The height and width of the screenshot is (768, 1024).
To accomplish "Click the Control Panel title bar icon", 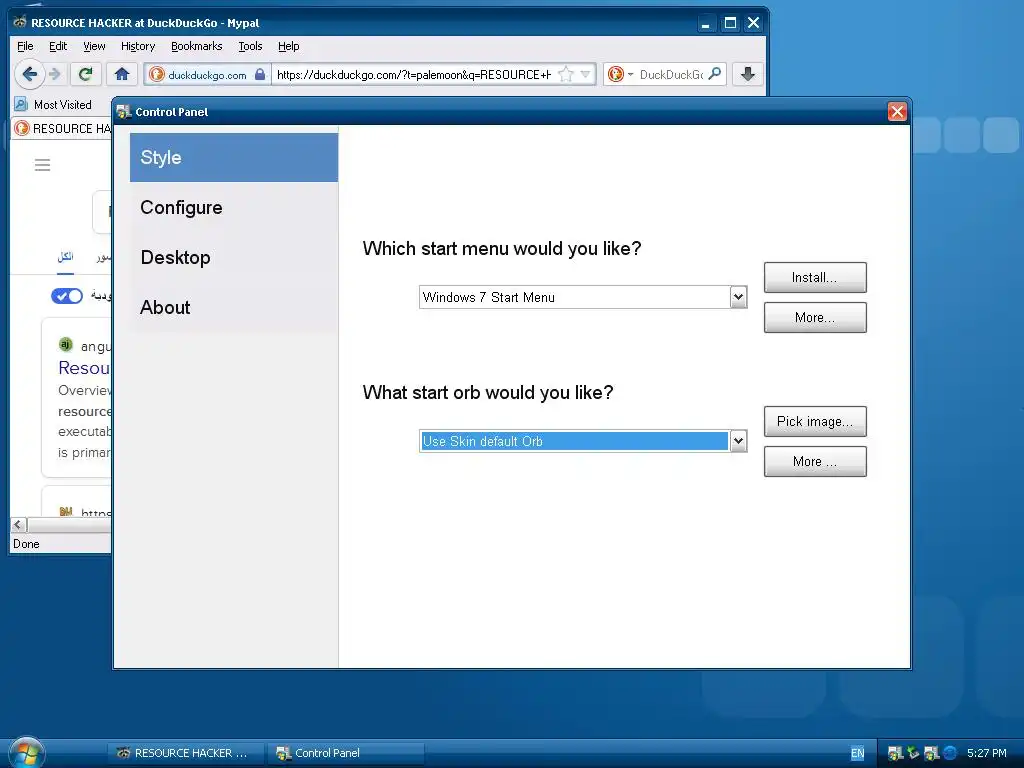I will tap(123, 112).
